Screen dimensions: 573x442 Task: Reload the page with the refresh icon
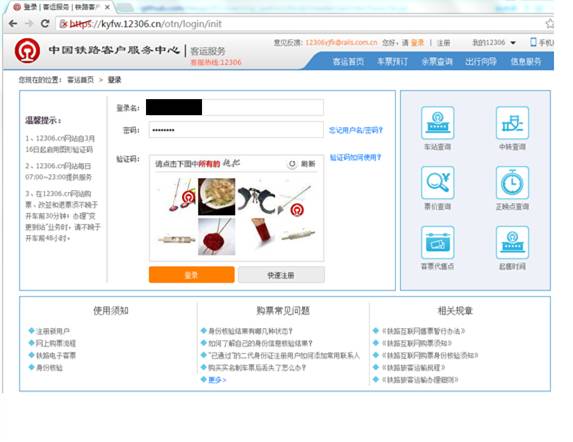(45, 24)
